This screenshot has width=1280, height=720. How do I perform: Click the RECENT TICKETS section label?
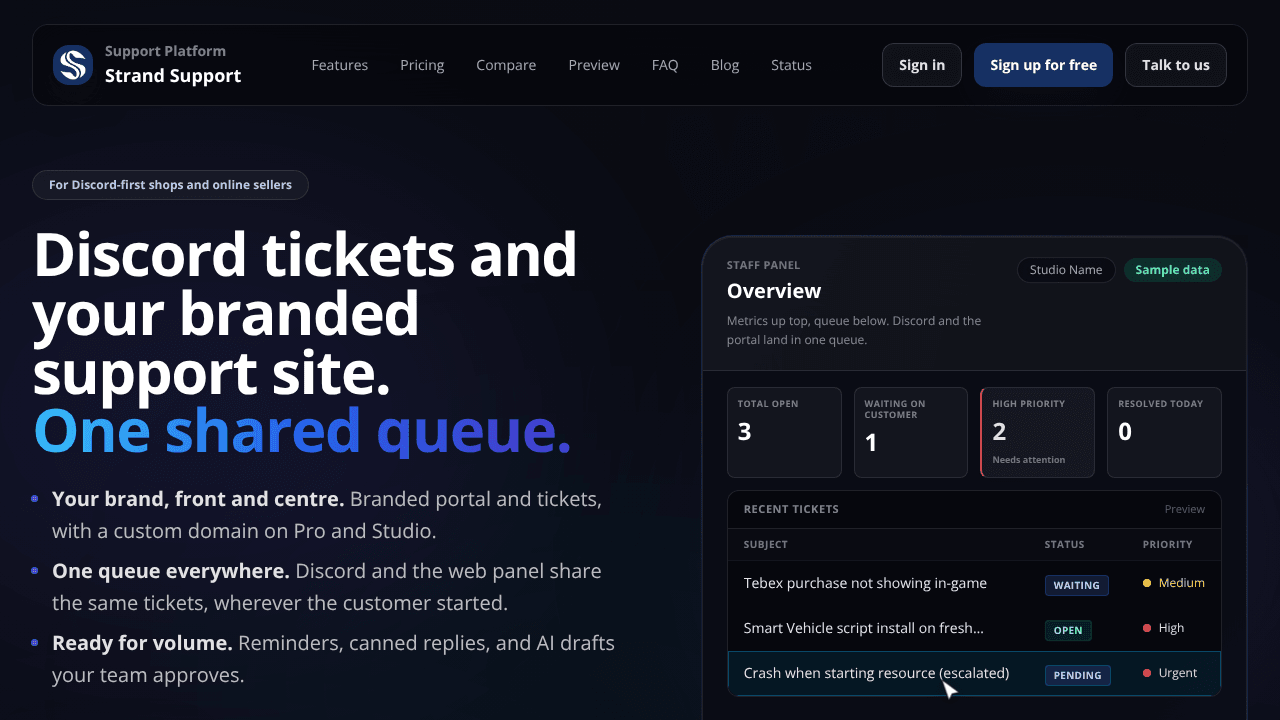[x=791, y=509]
